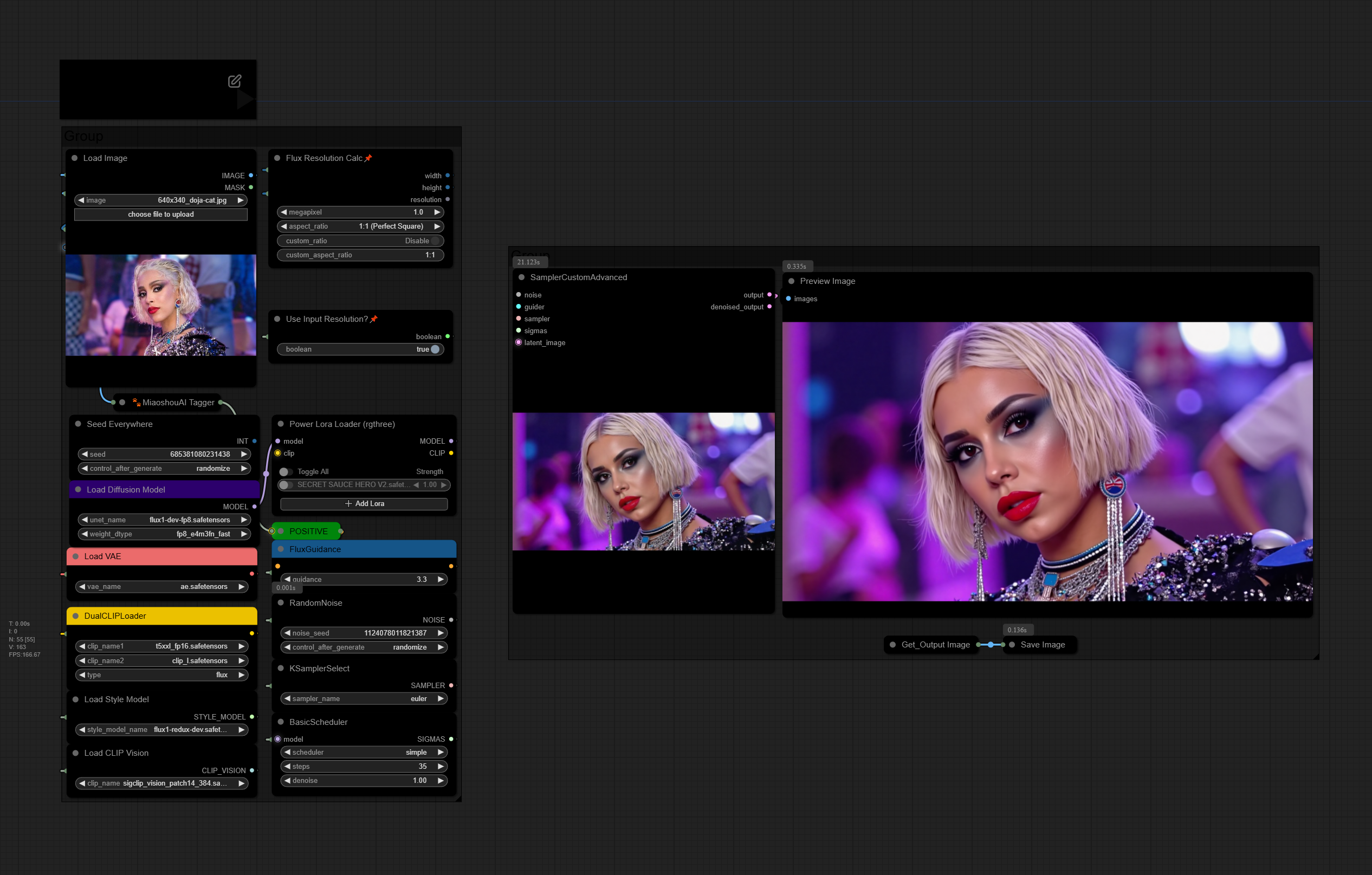
Task: Click the pin icon on Use Input Resolution
Action: tap(374, 319)
